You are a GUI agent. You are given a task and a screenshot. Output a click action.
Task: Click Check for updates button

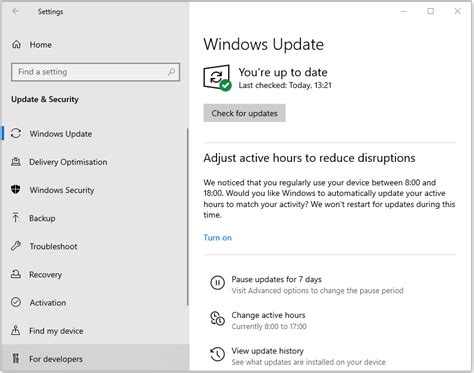244,113
